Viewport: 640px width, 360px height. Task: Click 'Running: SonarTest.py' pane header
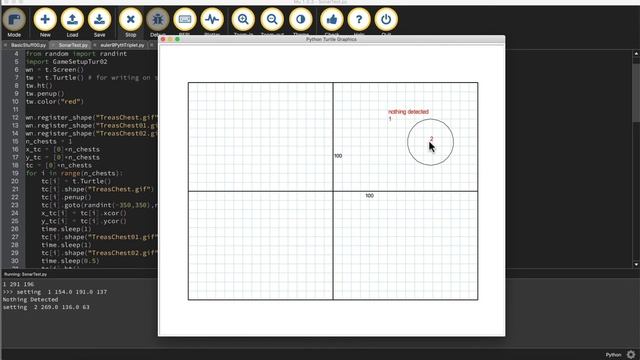pos(25,274)
